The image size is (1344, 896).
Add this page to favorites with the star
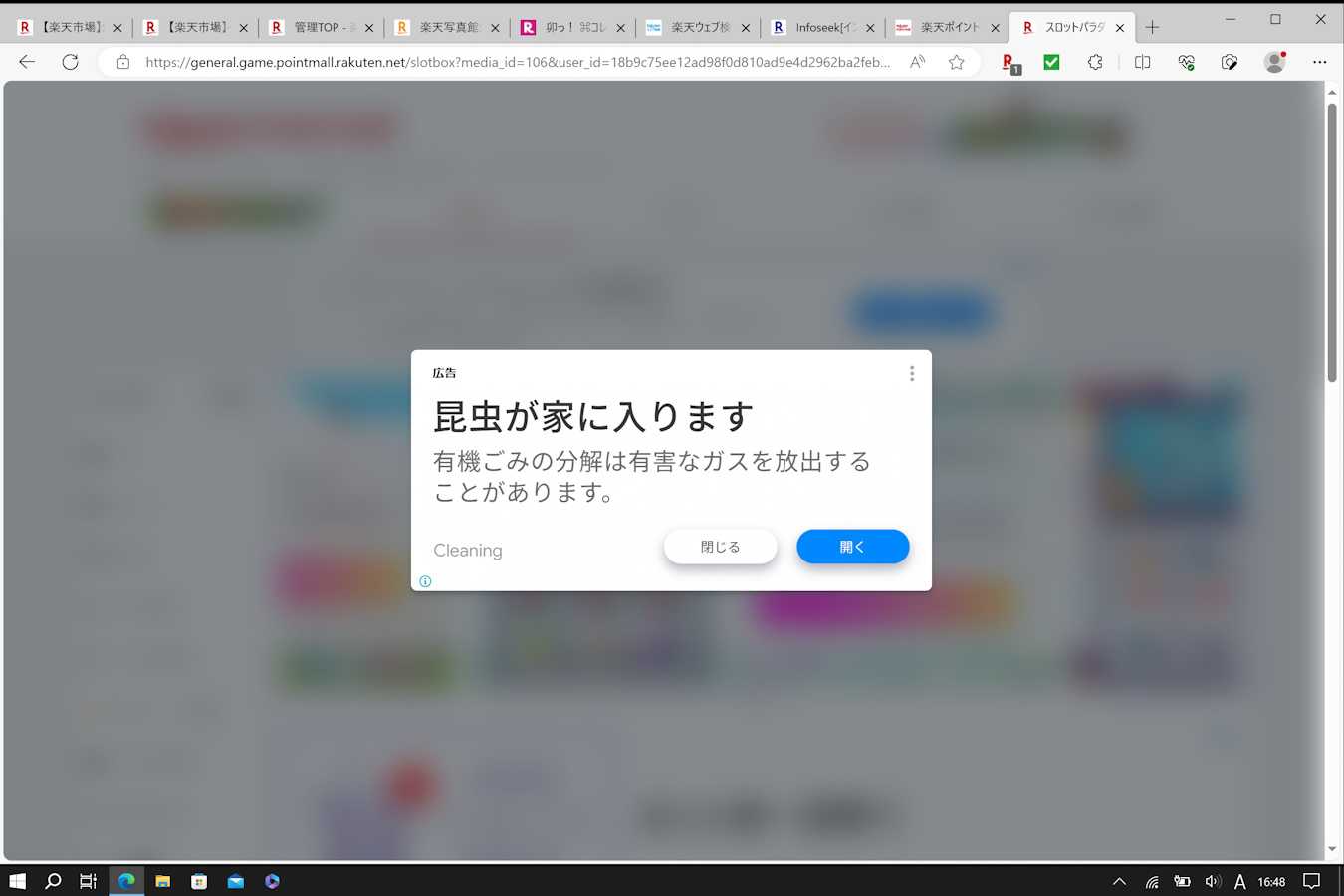pos(957,62)
